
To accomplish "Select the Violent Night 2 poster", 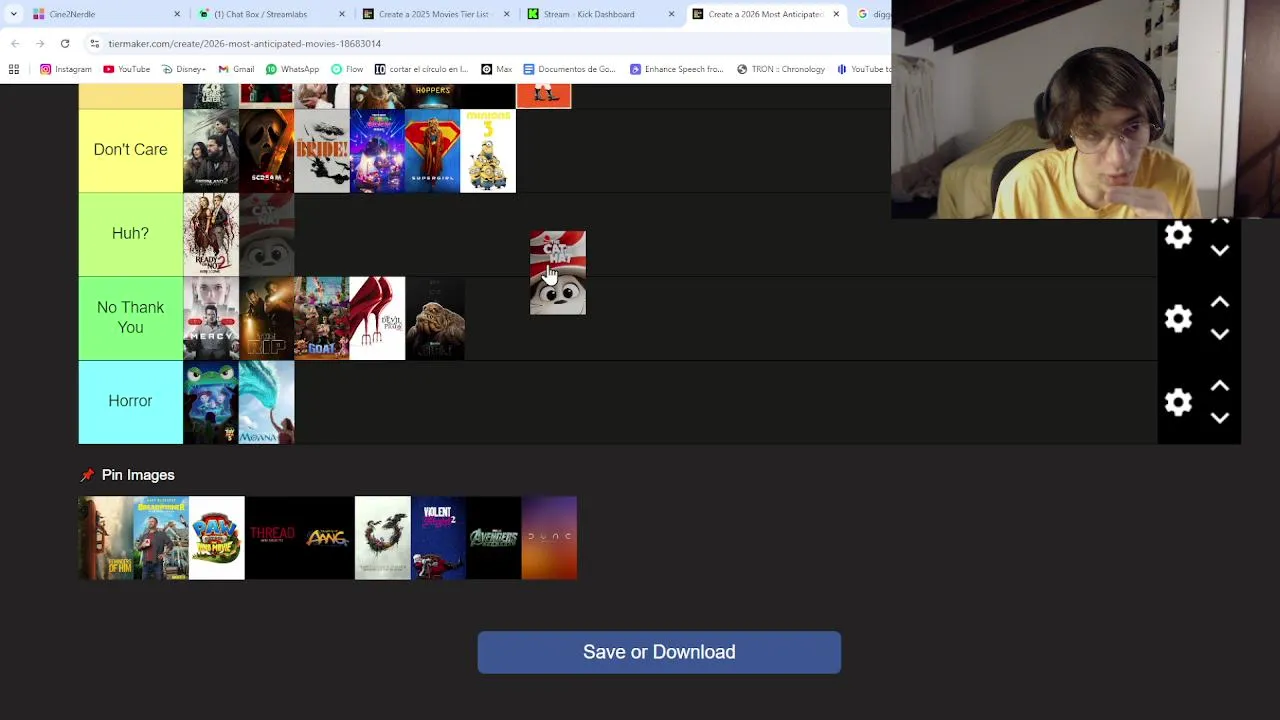I will 438,538.
